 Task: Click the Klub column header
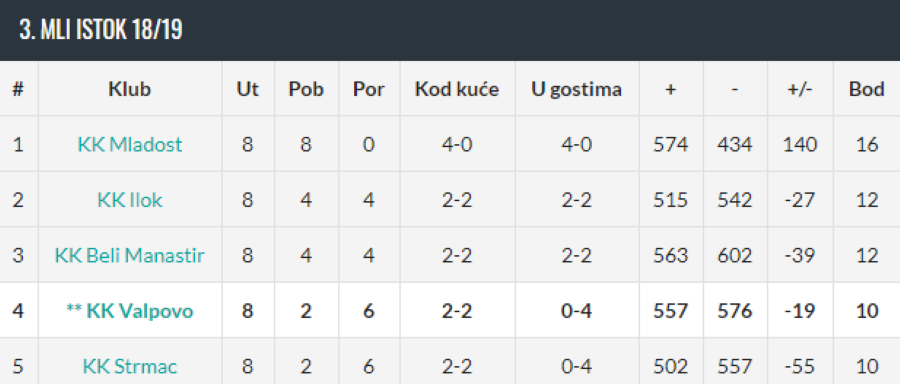click(x=130, y=90)
